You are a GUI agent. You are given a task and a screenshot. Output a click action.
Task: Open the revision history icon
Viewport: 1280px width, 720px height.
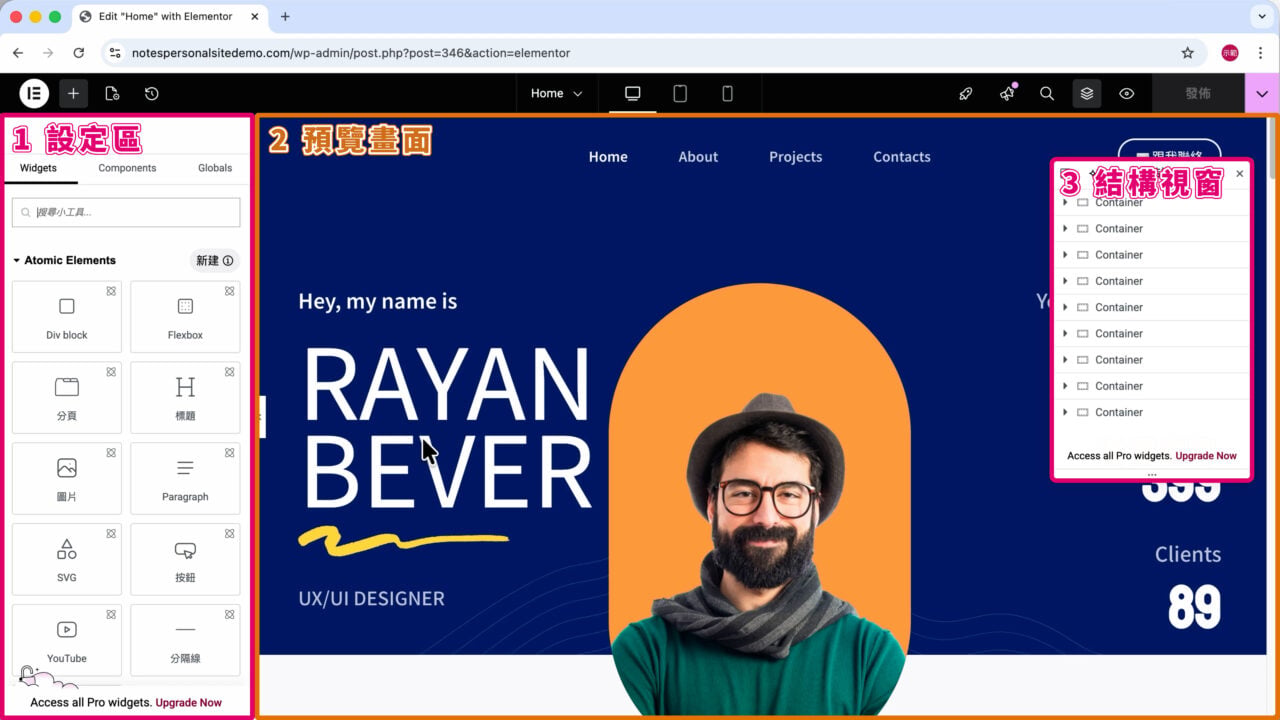[151, 93]
